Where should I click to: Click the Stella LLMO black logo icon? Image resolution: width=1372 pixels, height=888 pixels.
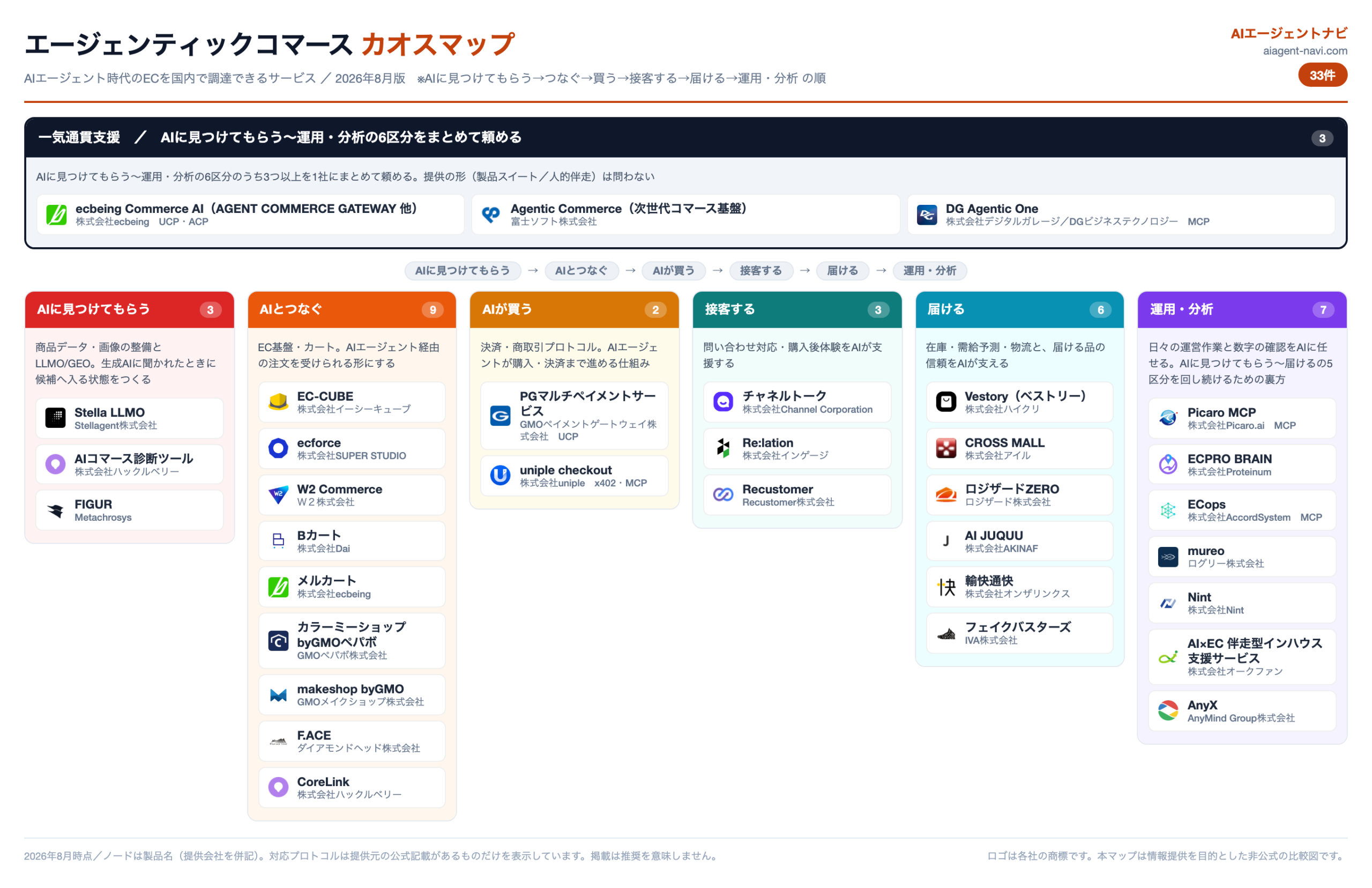[55, 418]
